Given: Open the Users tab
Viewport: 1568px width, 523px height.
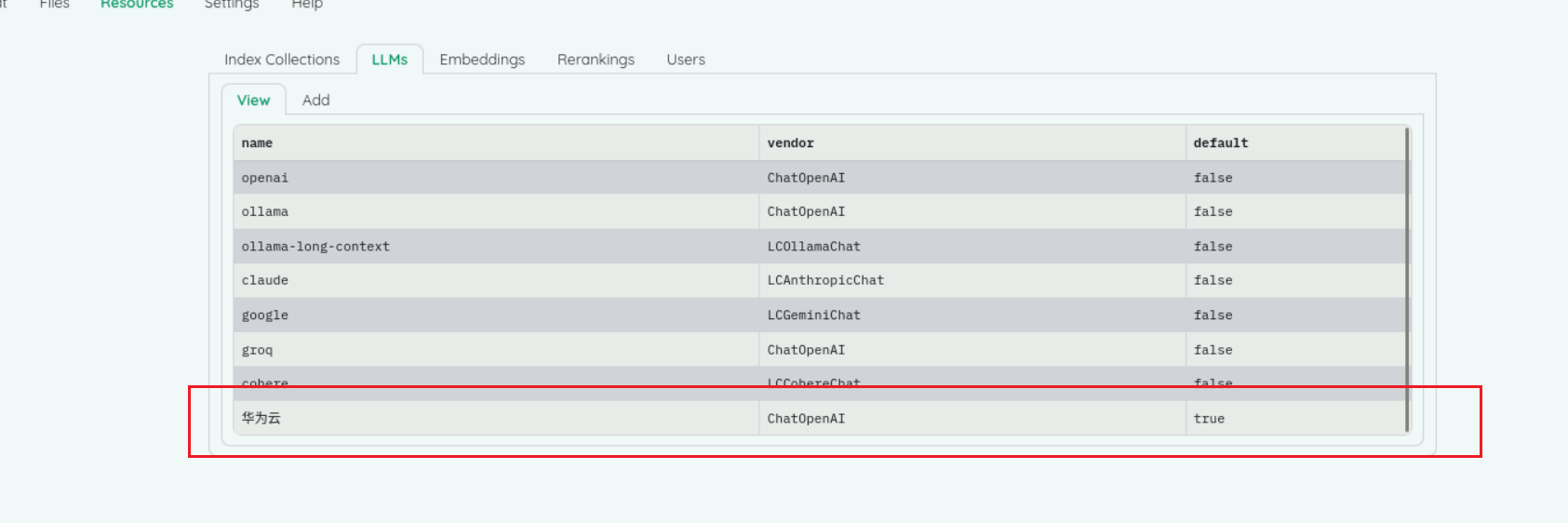Looking at the screenshot, I should coord(686,60).
